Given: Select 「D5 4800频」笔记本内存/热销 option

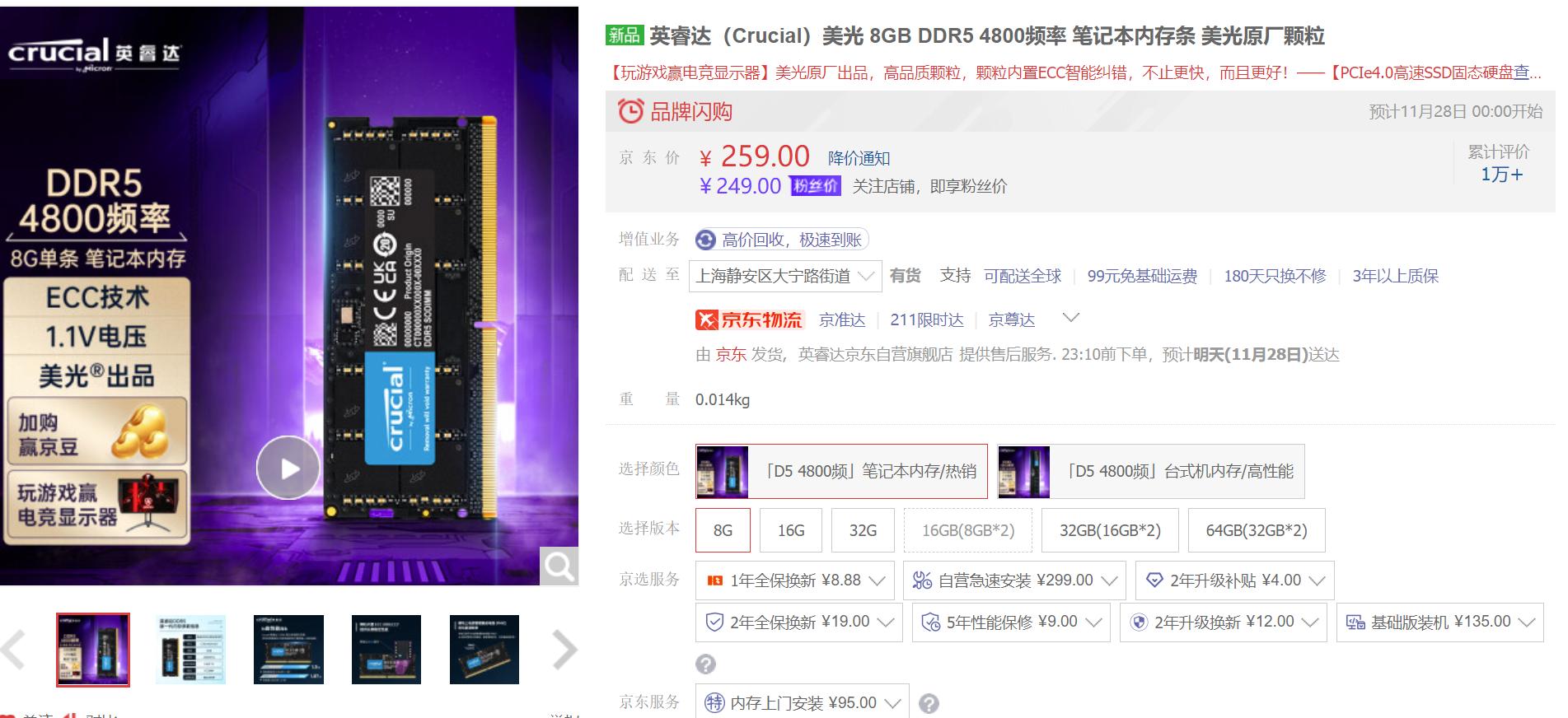Looking at the screenshot, I should 841,471.
